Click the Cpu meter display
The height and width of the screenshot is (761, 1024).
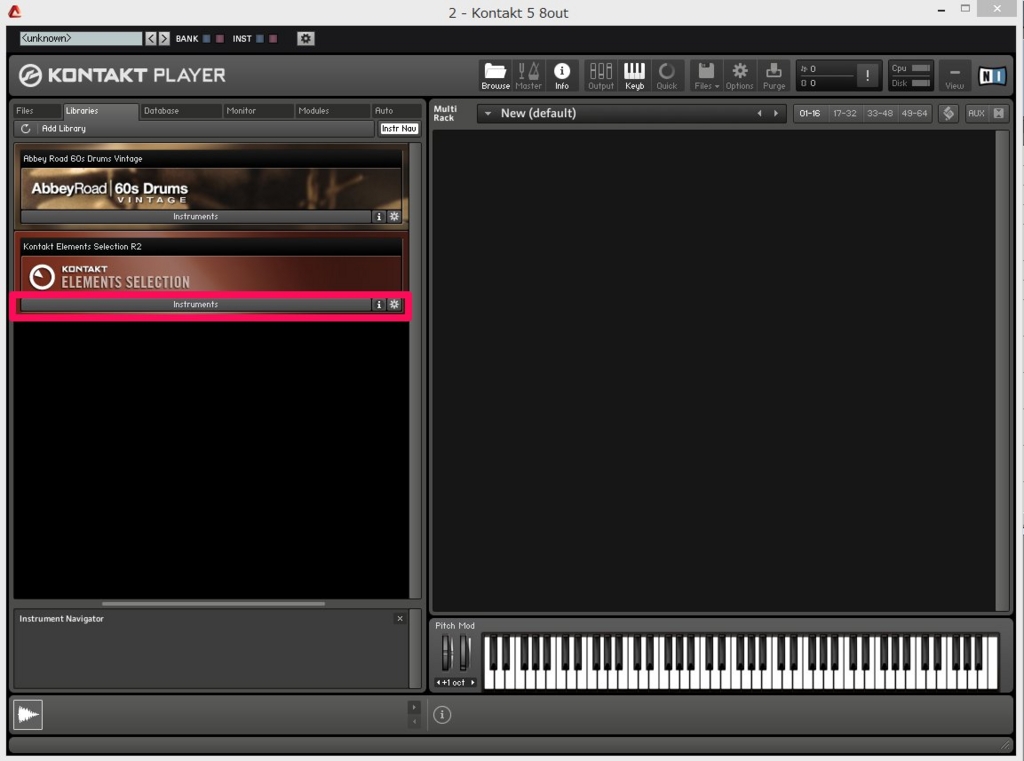(x=910, y=68)
